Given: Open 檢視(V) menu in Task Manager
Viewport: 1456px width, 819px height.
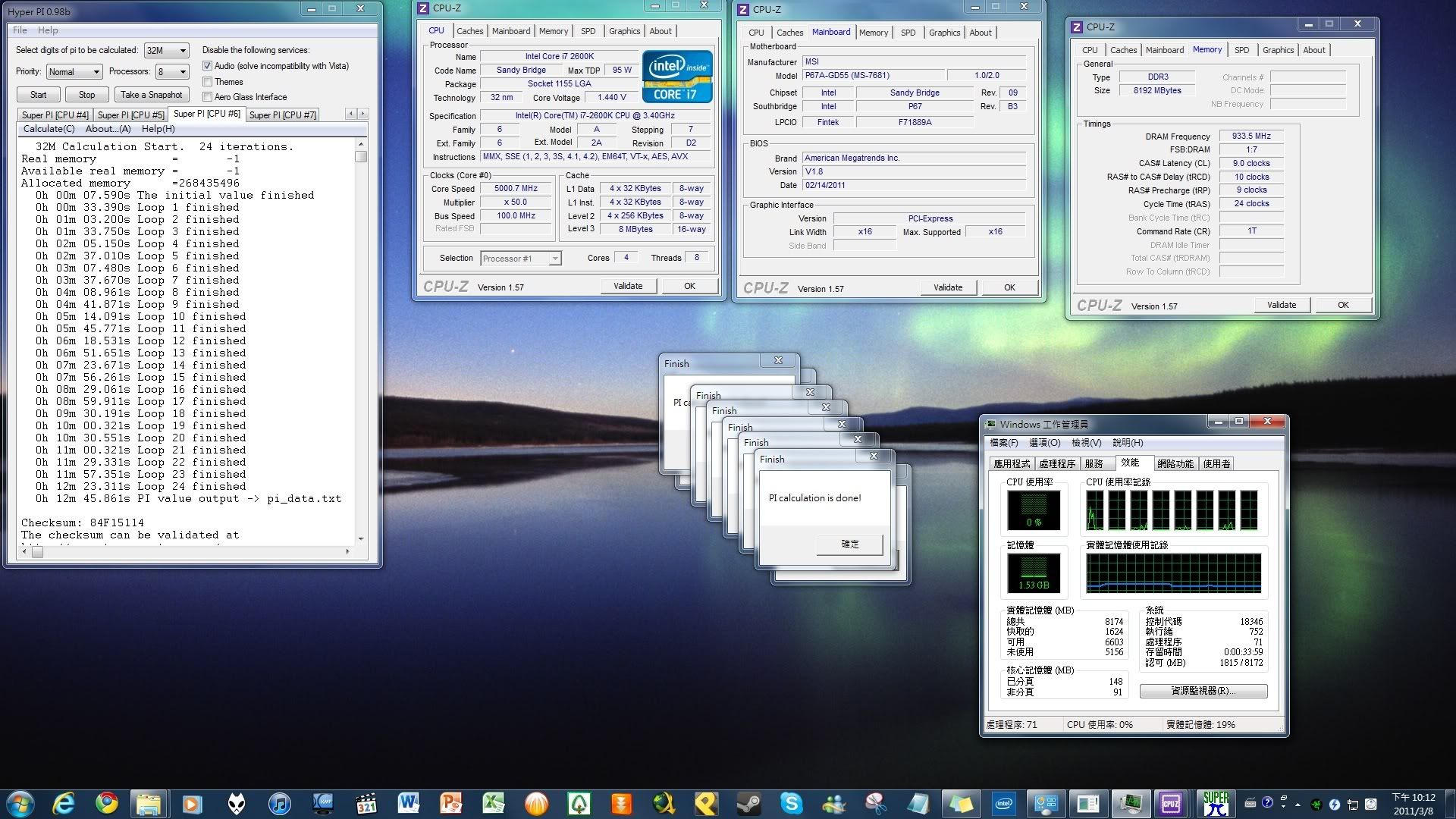Looking at the screenshot, I should 1086,443.
